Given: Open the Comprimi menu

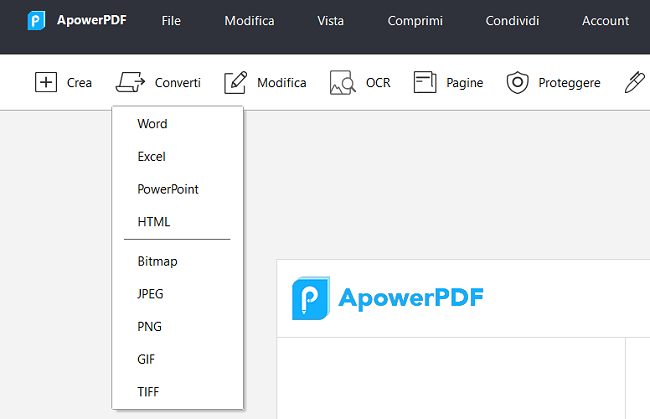Looking at the screenshot, I should point(414,21).
